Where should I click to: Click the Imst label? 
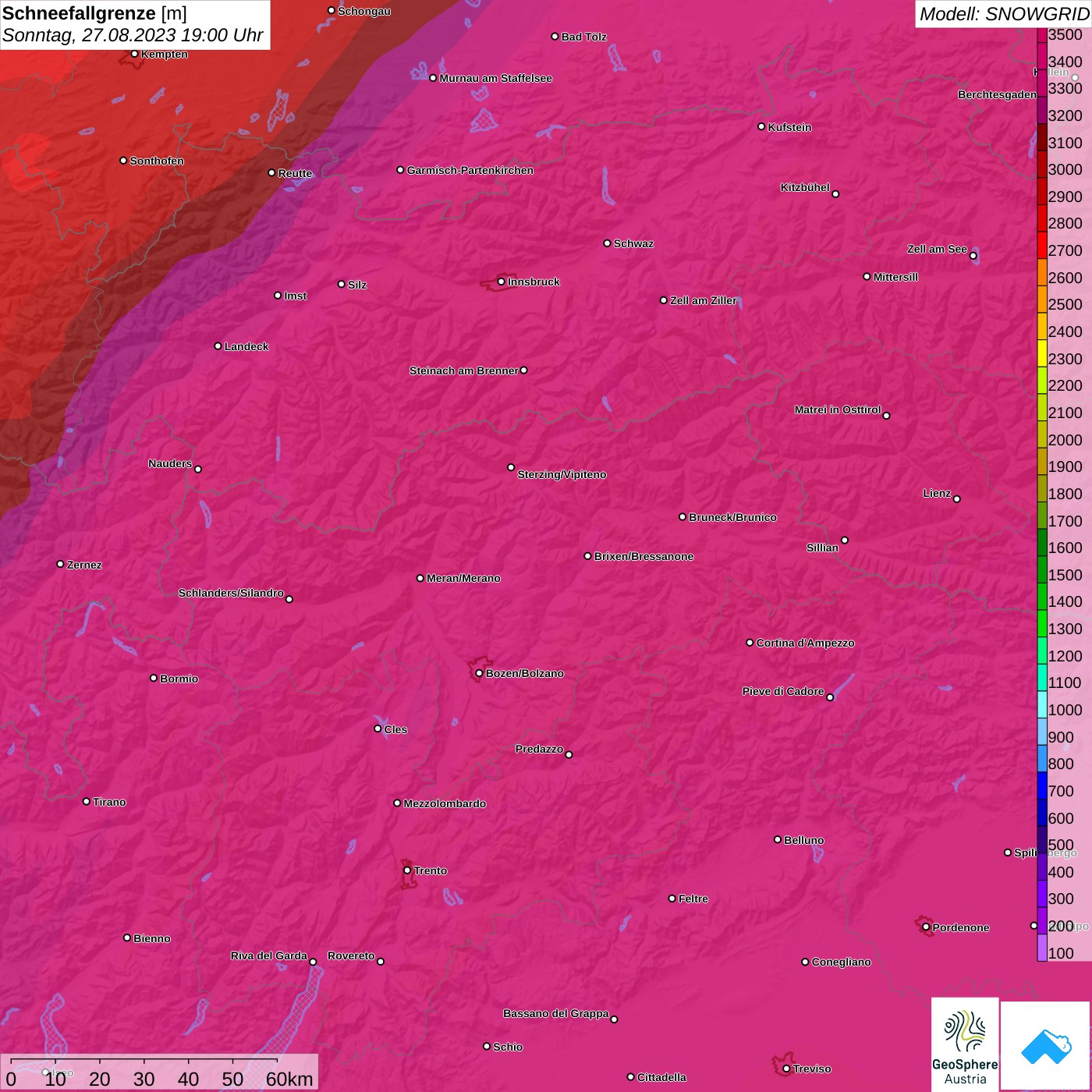(x=295, y=296)
